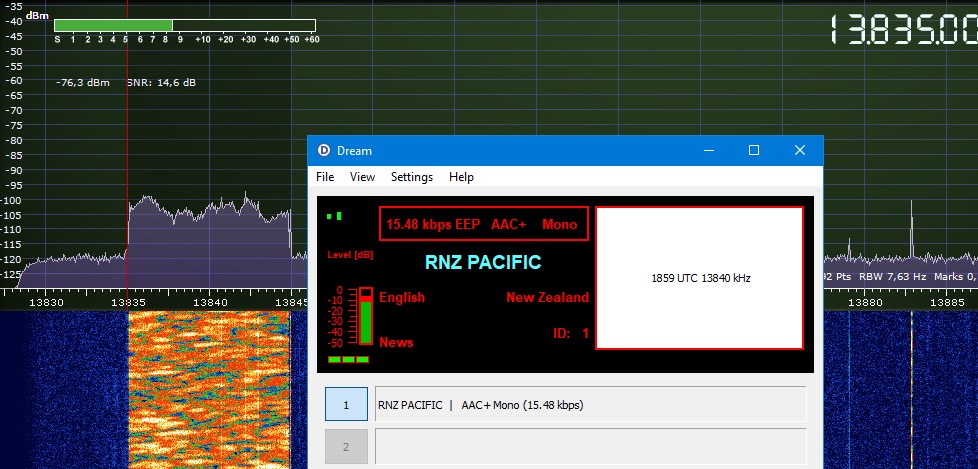Click the New Zealand country label
The height and width of the screenshot is (469, 978).
point(548,297)
